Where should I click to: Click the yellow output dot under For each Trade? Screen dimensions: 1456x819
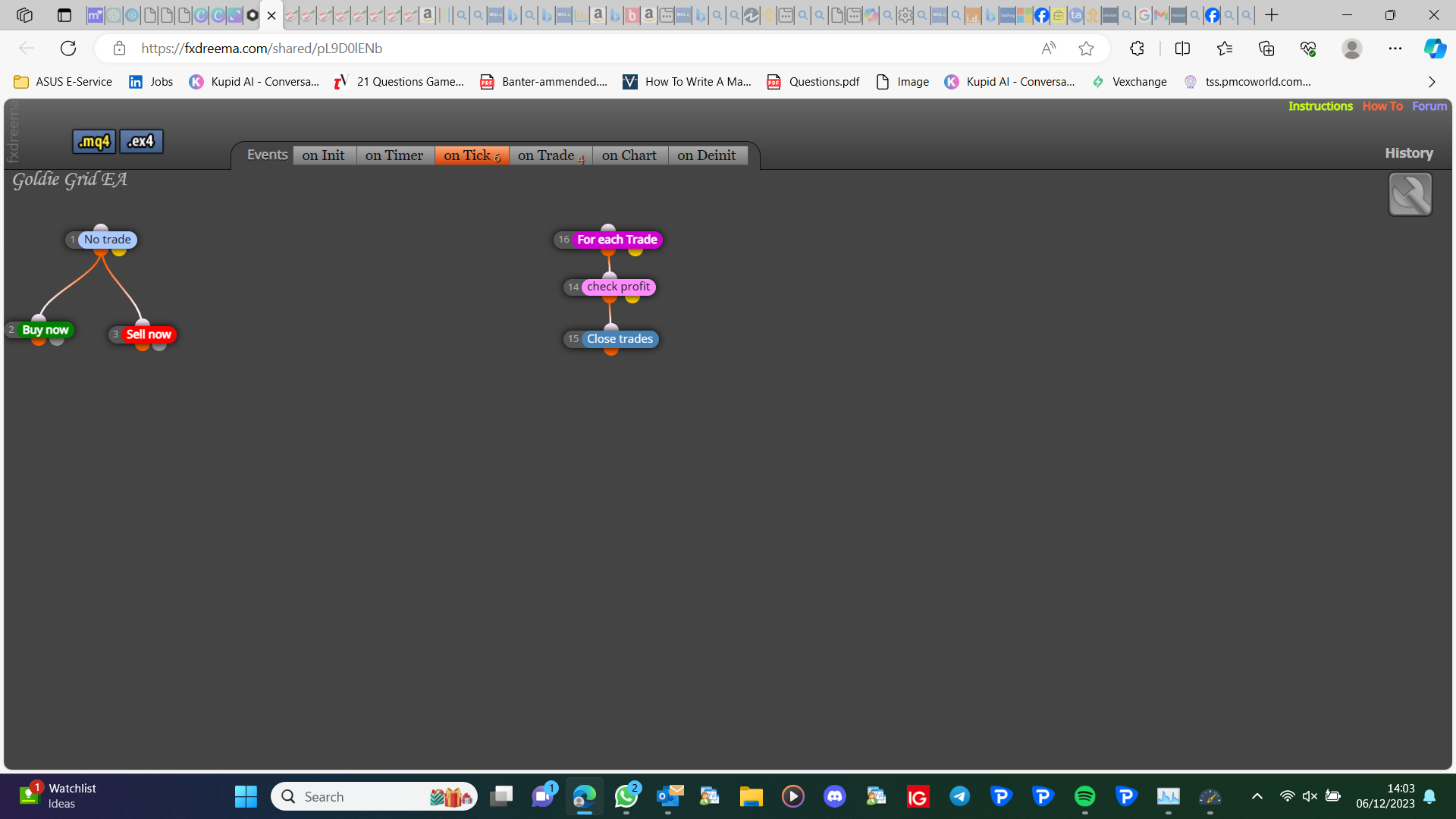635,251
